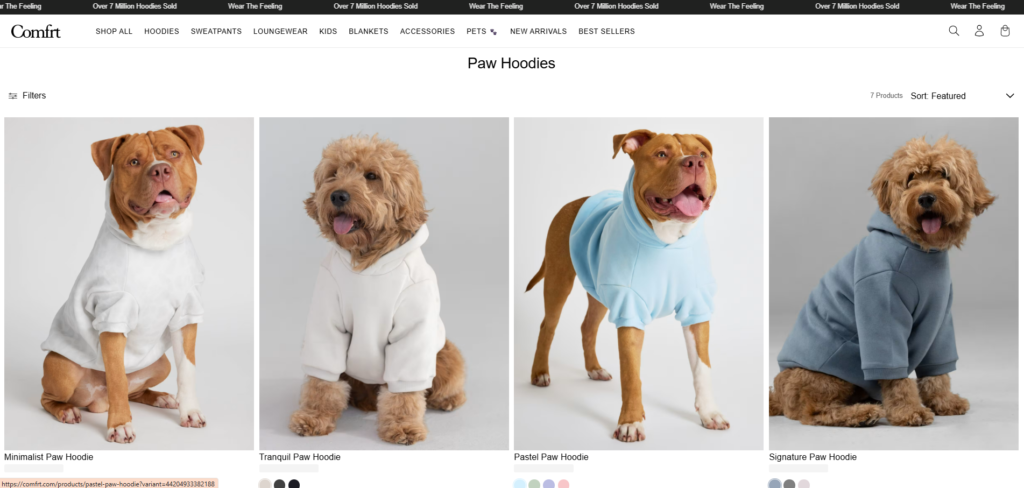Go to the Best Sellers page
Image resolution: width=1024 pixels, height=488 pixels.
(x=606, y=31)
